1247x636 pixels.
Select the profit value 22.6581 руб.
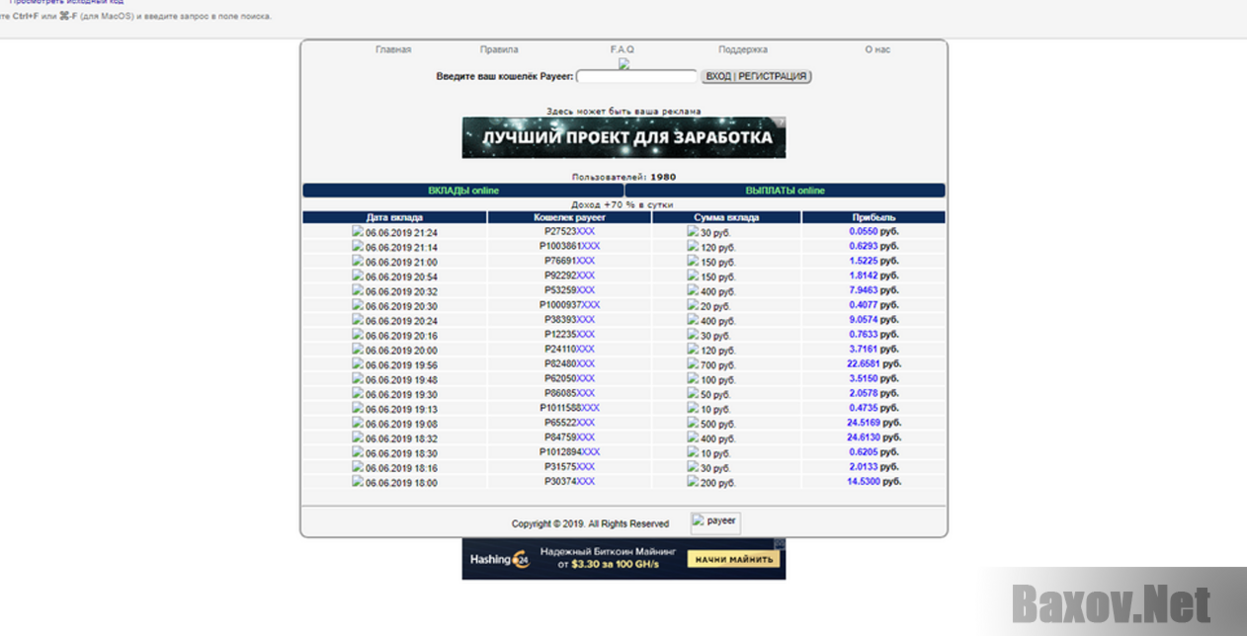point(873,364)
